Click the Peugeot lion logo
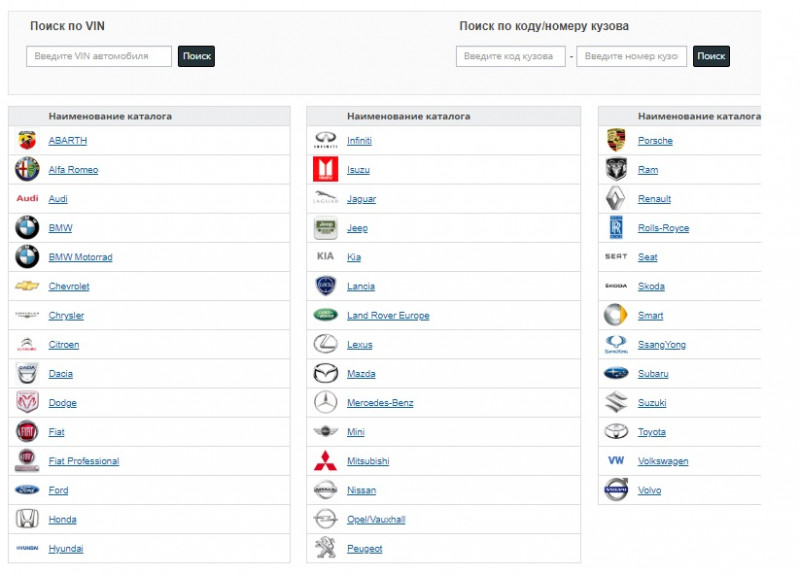The height and width of the screenshot is (574, 800). [326, 548]
